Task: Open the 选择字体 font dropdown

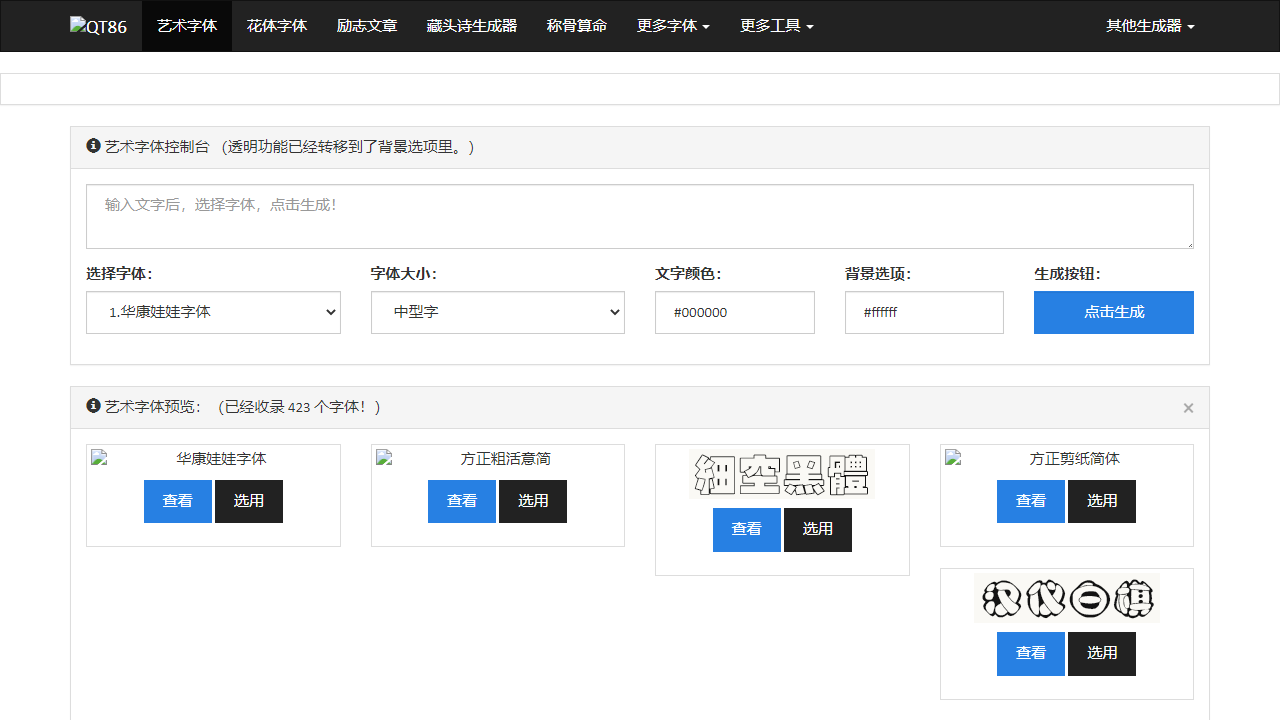Action: click(x=213, y=312)
